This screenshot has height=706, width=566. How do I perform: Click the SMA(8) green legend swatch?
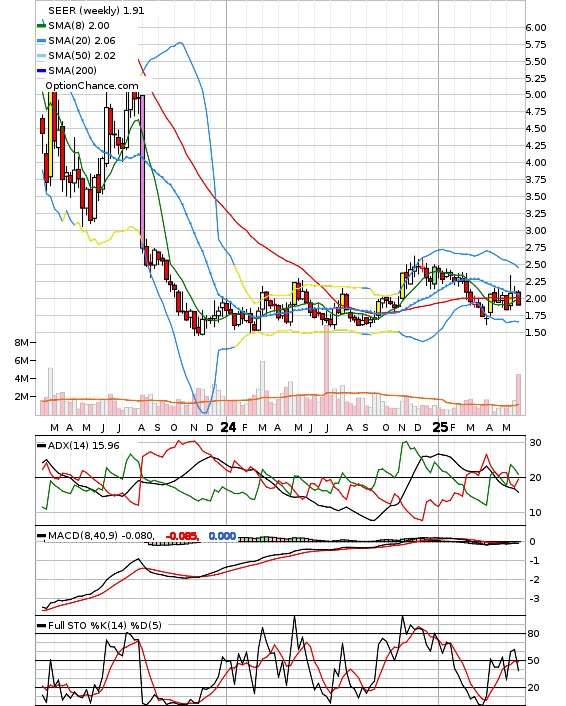pos(41,26)
